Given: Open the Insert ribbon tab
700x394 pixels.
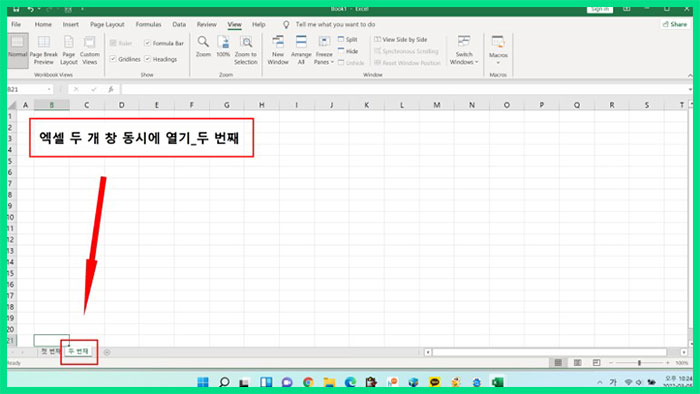Looking at the screenshot, I should coord(71,25).
